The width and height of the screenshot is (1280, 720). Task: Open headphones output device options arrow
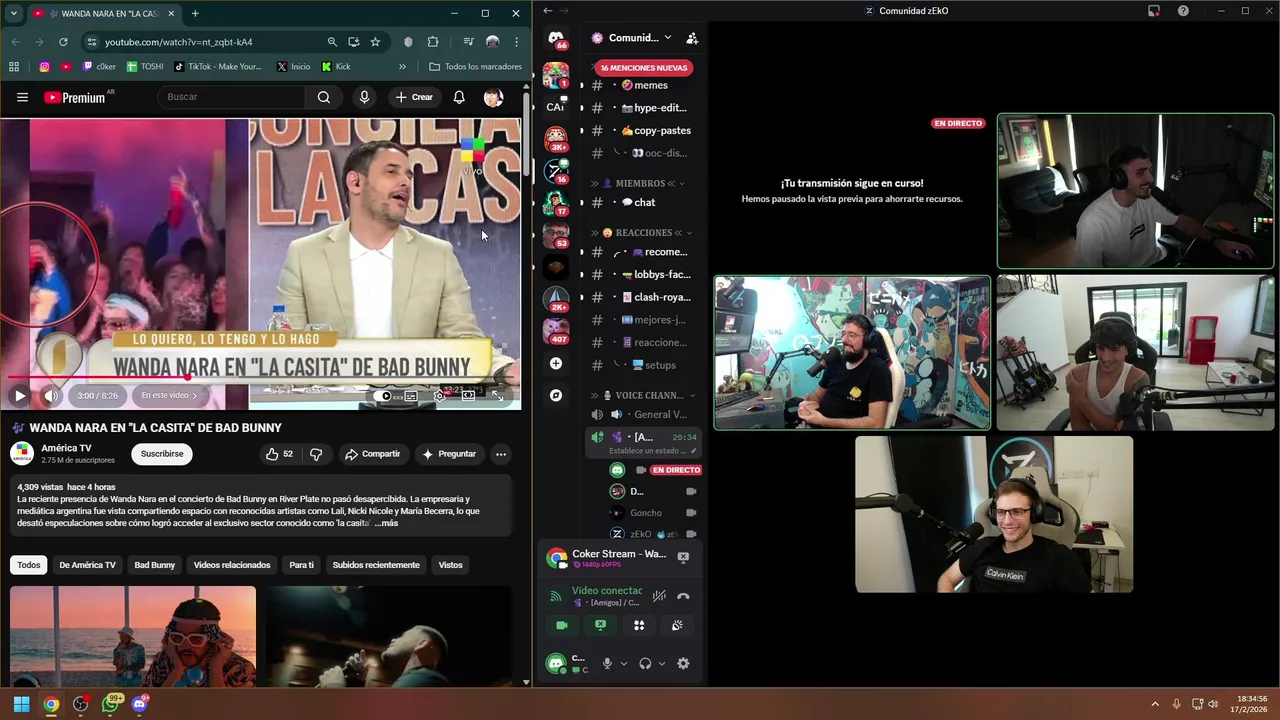click(661, 663)
